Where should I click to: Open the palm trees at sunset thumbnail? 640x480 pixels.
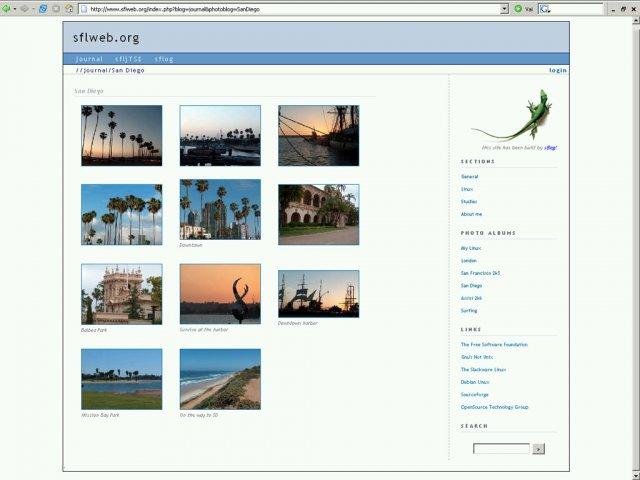(122, 136)
